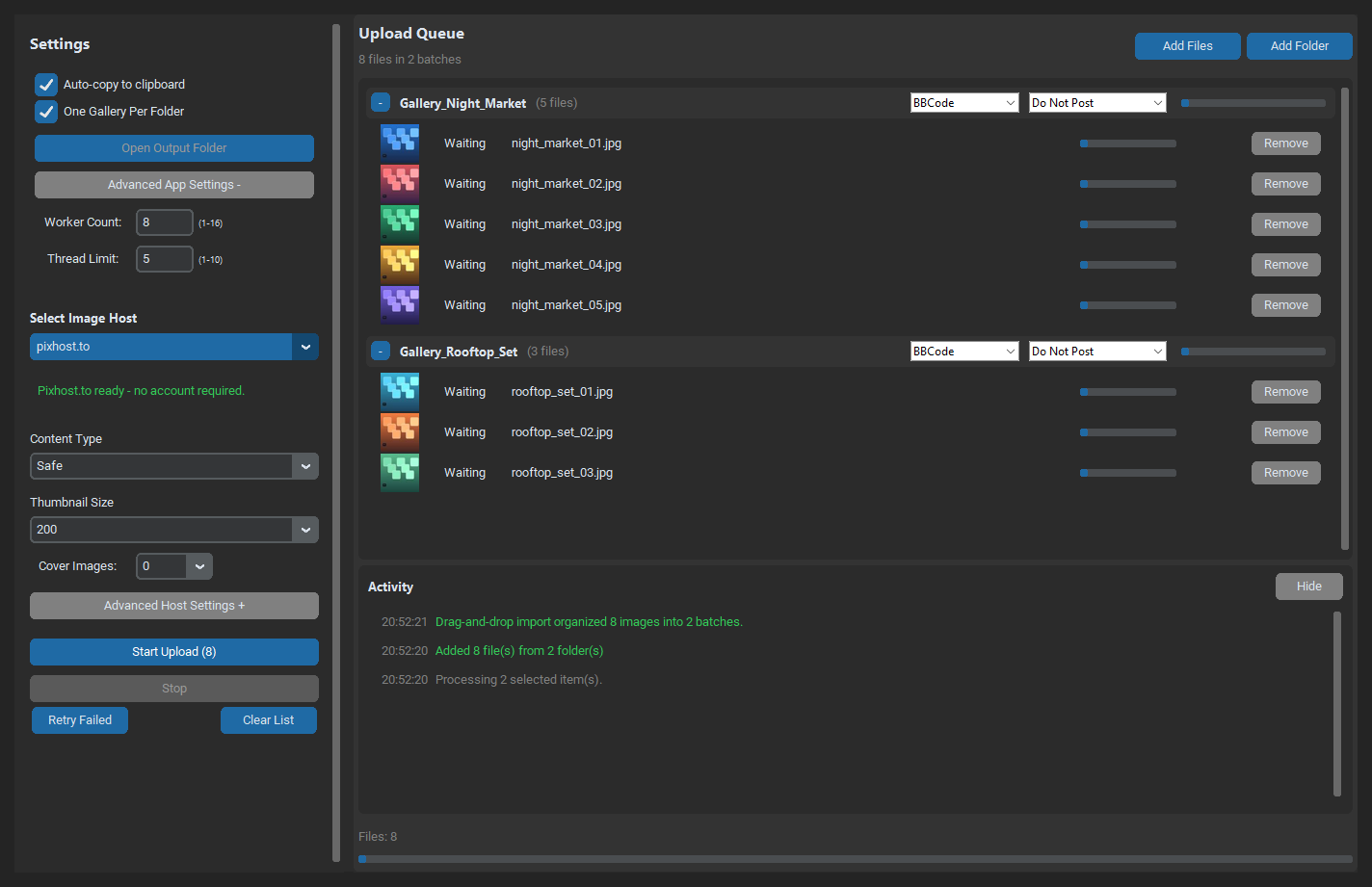Collapse the Gallery_Rooftop_Set batch with minus icon
The image size is (1372, 887).
[x=381, y=352]
